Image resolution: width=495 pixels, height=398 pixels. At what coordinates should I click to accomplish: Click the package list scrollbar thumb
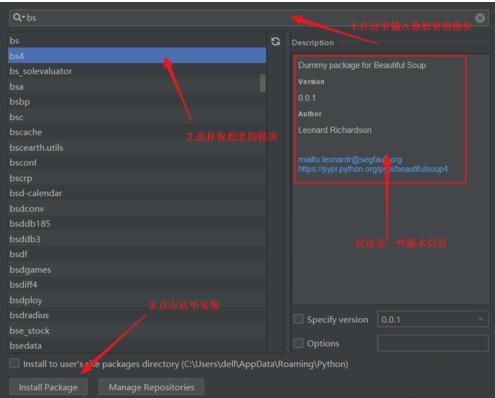click(x=263, y=83)
